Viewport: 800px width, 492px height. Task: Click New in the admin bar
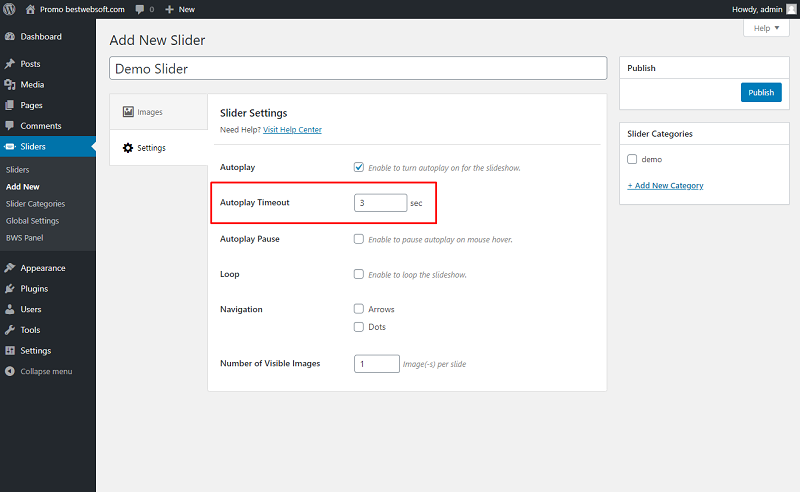pos(187,9)
